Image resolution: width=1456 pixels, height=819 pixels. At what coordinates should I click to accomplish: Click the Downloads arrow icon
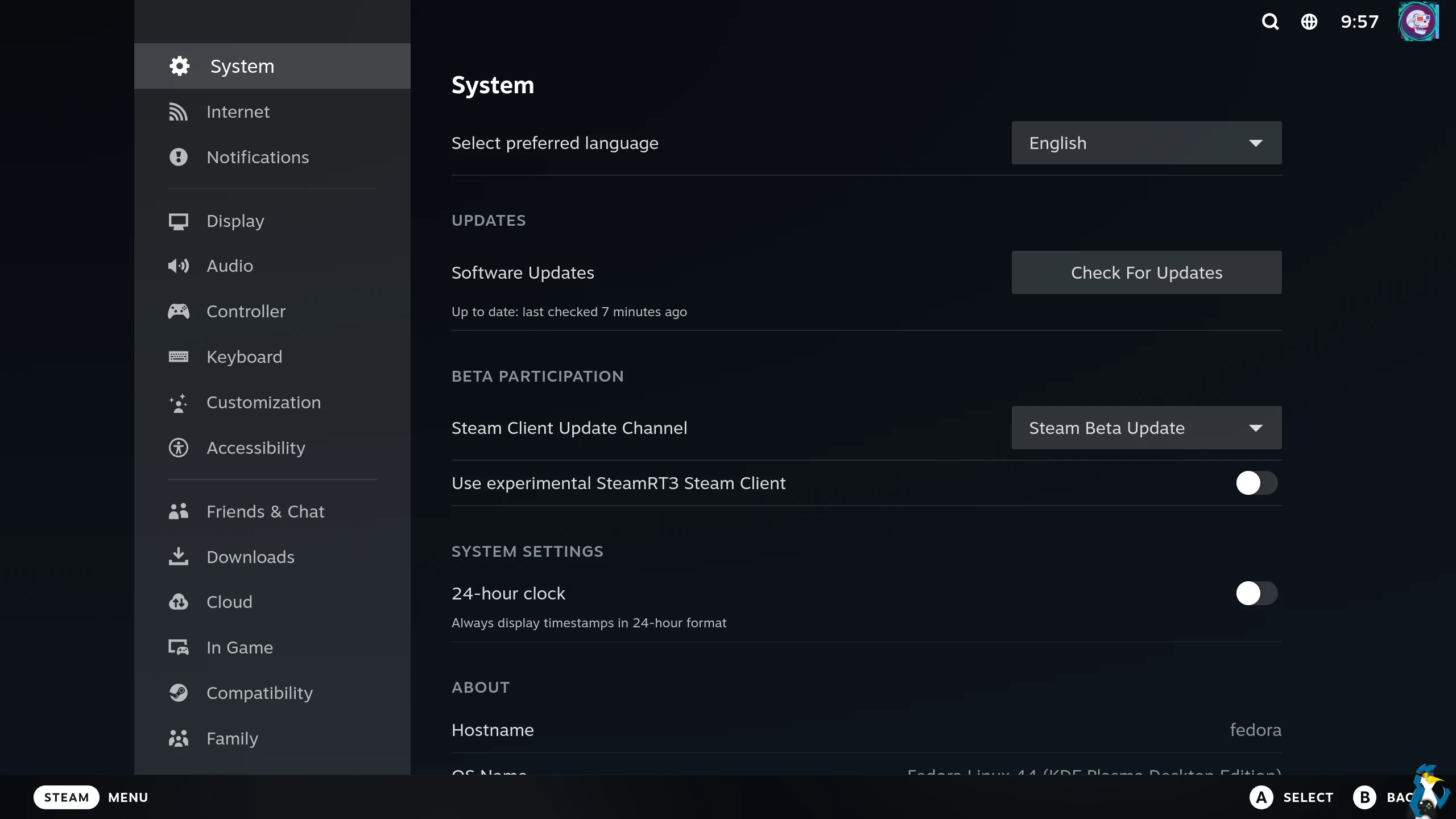(179, 557)
